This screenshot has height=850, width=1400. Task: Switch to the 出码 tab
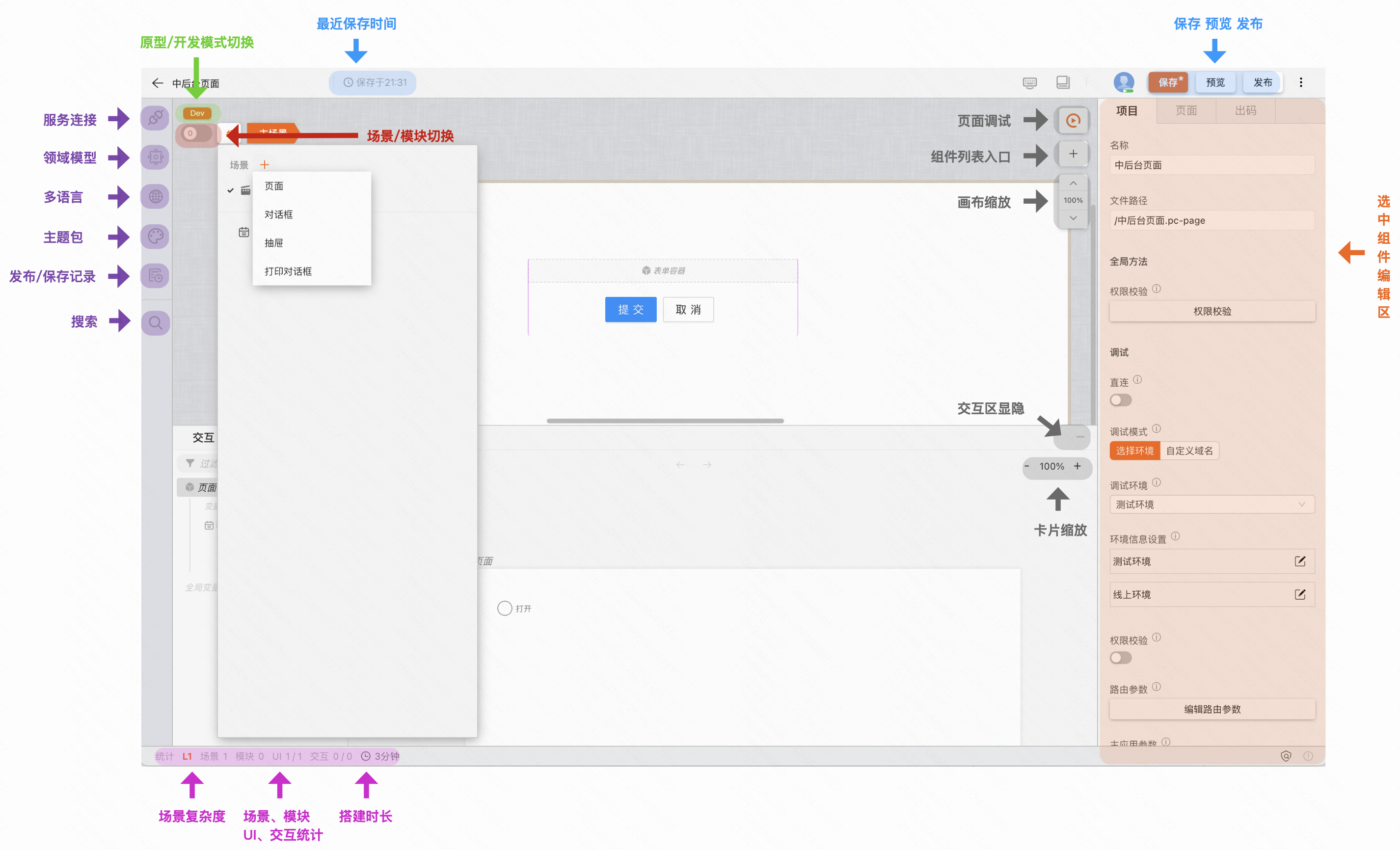1245,111
